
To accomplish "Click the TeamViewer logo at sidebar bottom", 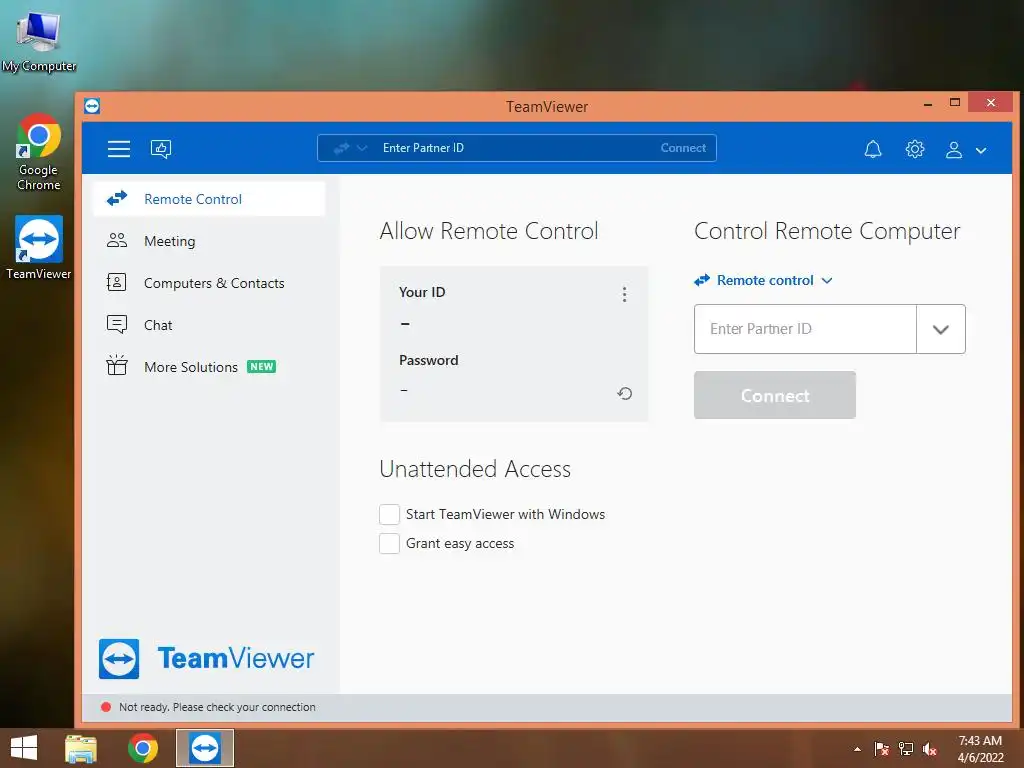I will [206, 658].
